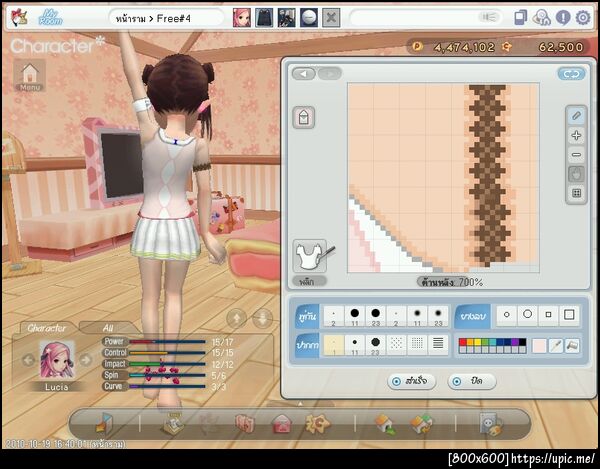
Task: Undo with the back arrow button
Action: click(304, 73)
